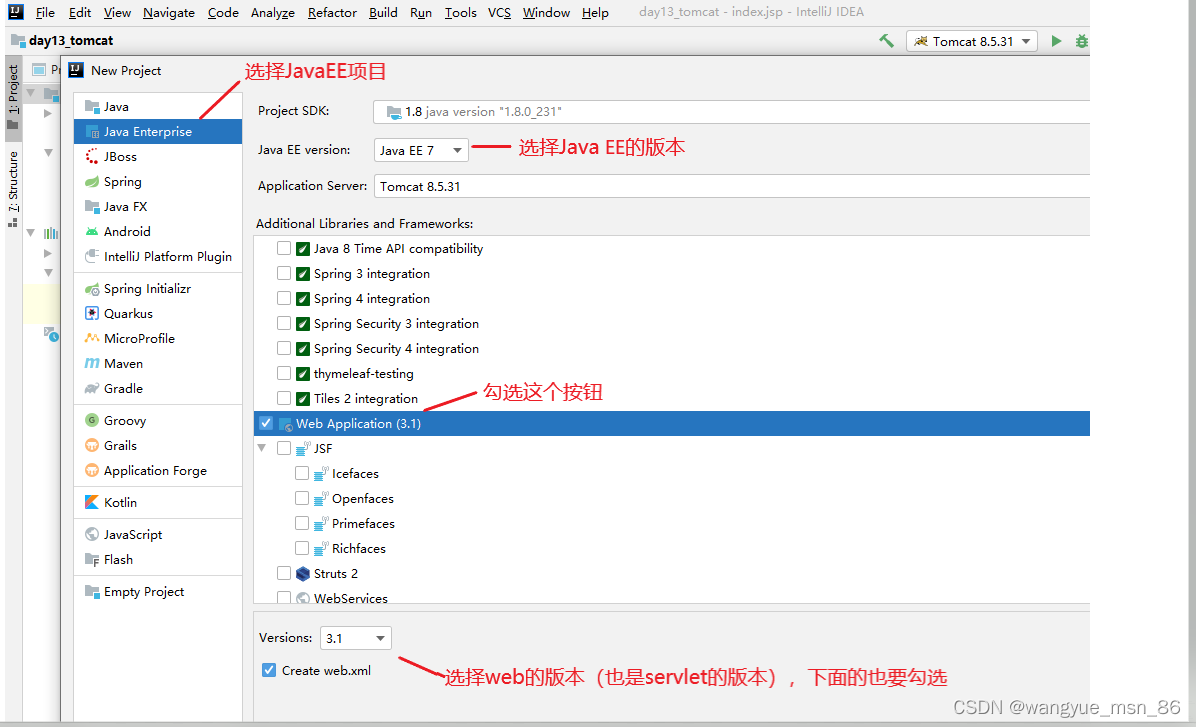Open the Refactor menu

(332, 12)
